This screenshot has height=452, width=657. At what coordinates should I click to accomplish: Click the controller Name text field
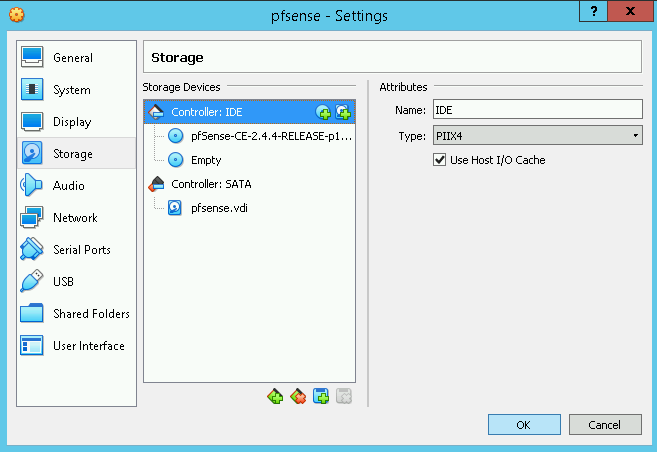click(537, 110)
